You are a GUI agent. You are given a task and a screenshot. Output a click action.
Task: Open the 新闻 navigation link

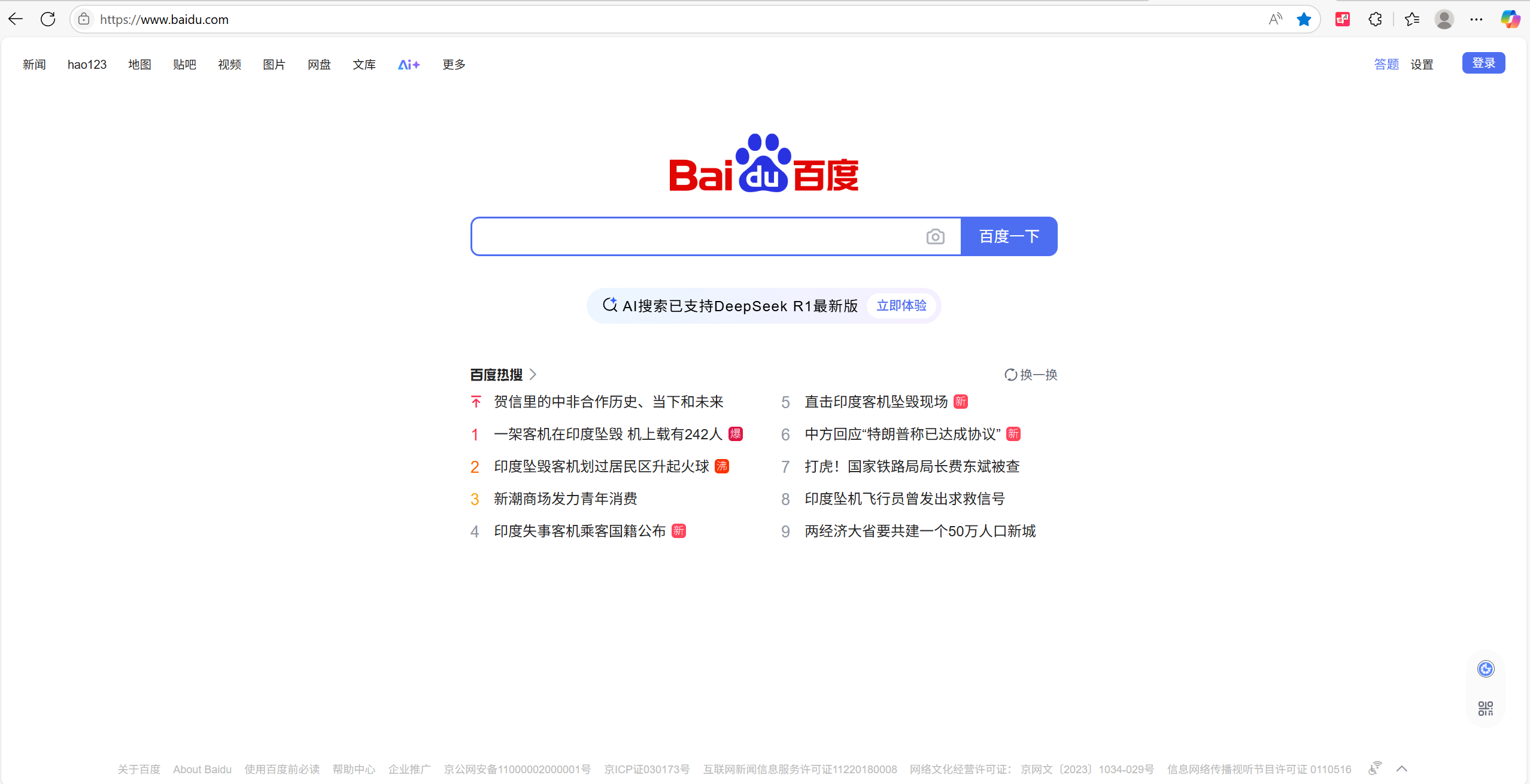click(34, 65)
